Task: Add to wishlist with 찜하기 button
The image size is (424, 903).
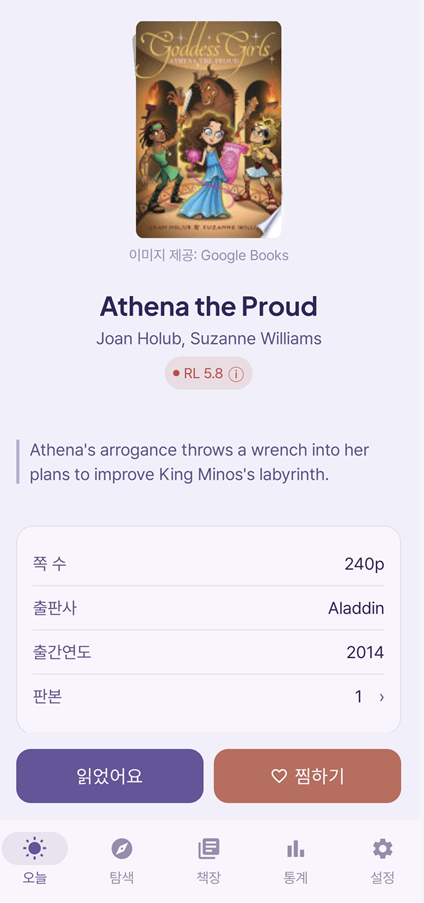Action: [307, 776]
